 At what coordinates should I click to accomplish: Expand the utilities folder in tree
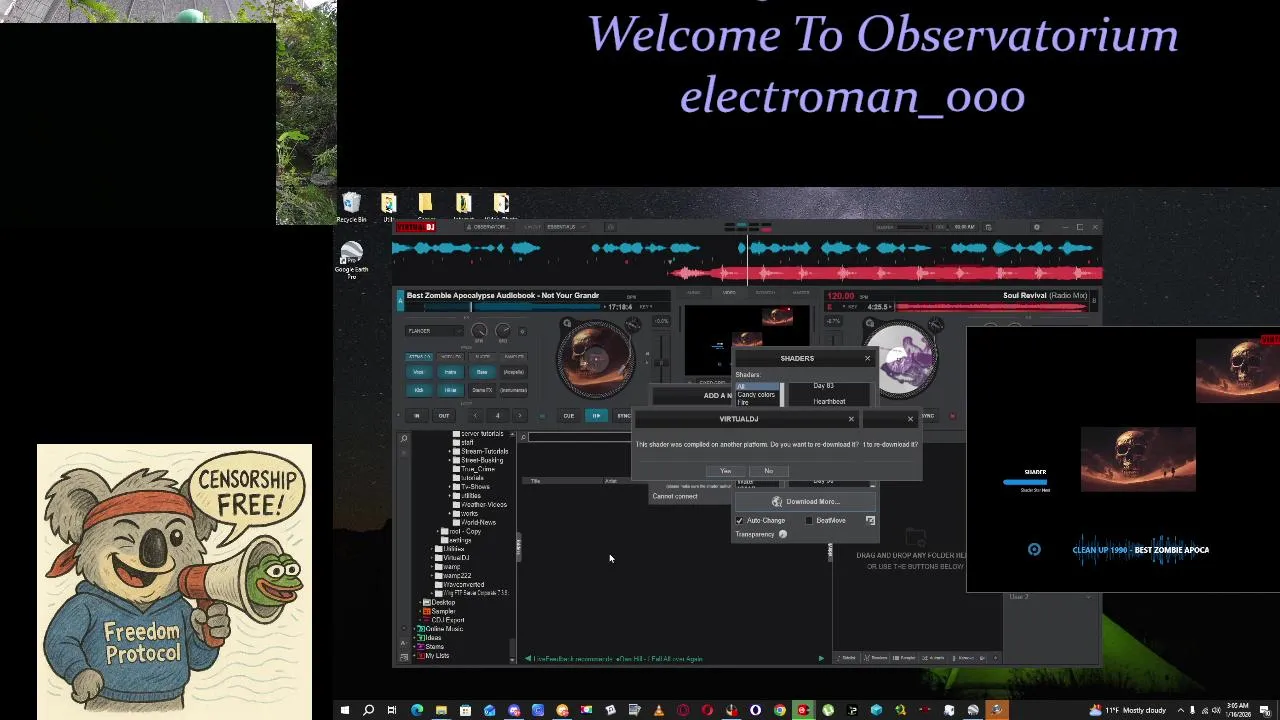click(451, 496)
